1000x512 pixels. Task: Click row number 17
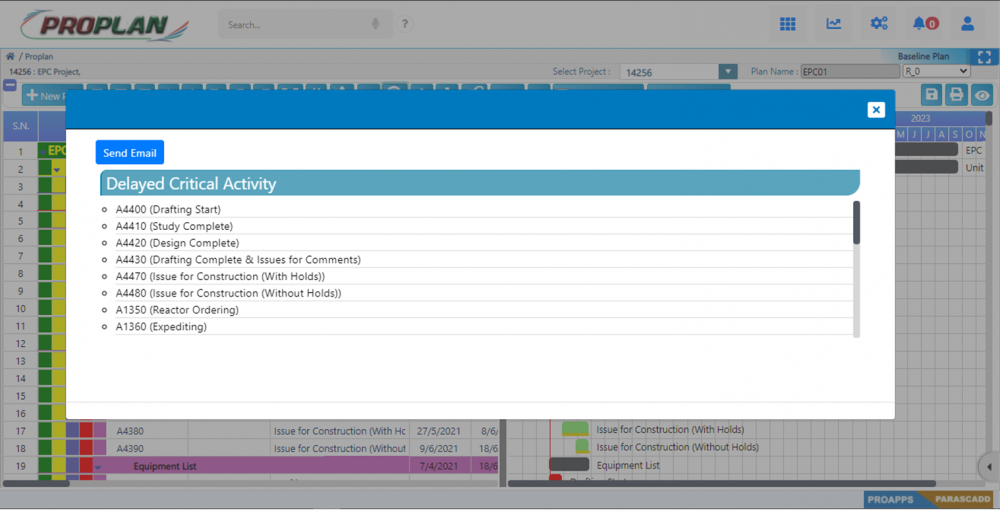click(20, 431)
